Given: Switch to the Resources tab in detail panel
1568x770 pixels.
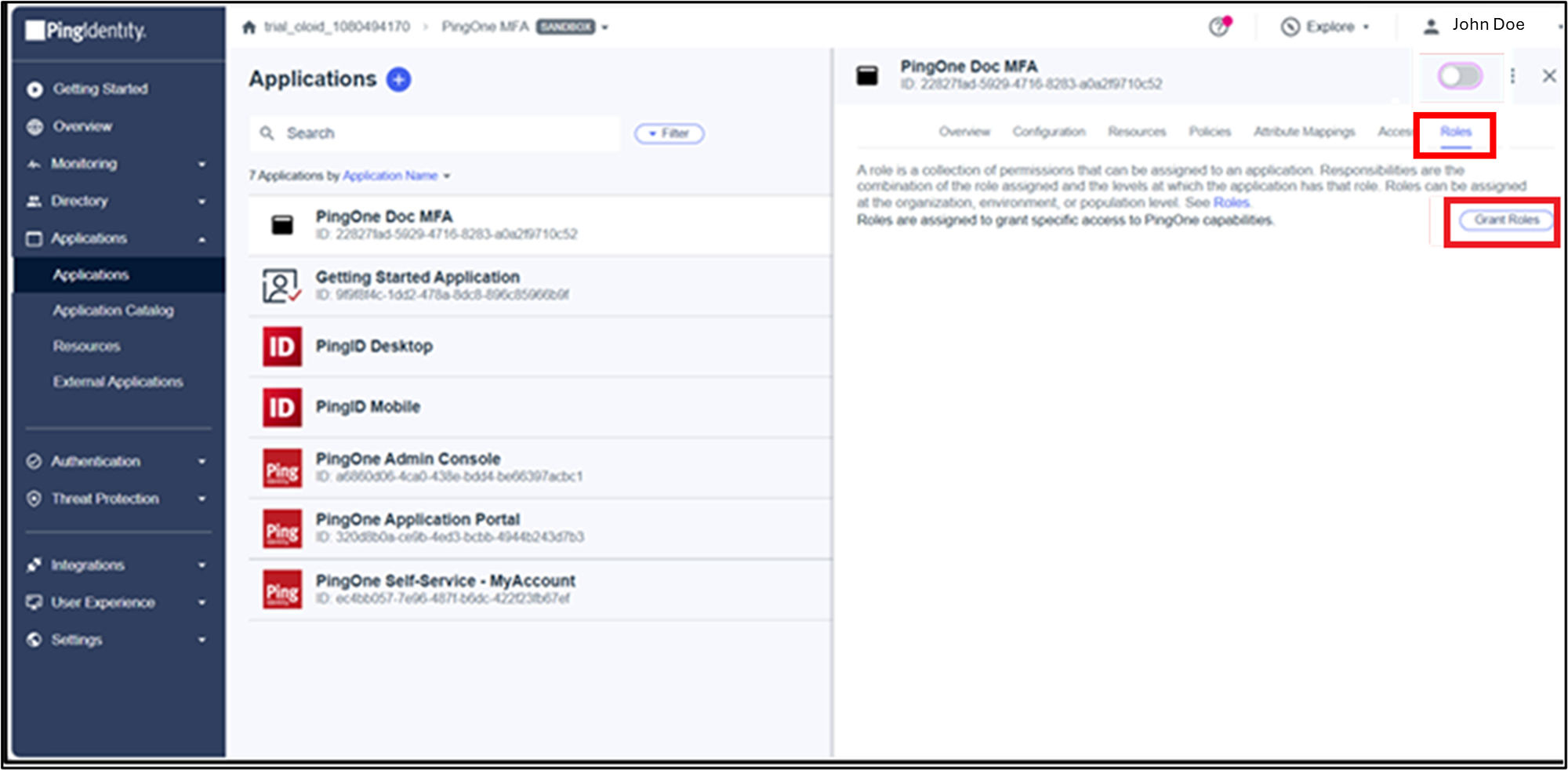Looking at the screenshot, I should (x=1137, y=132).
